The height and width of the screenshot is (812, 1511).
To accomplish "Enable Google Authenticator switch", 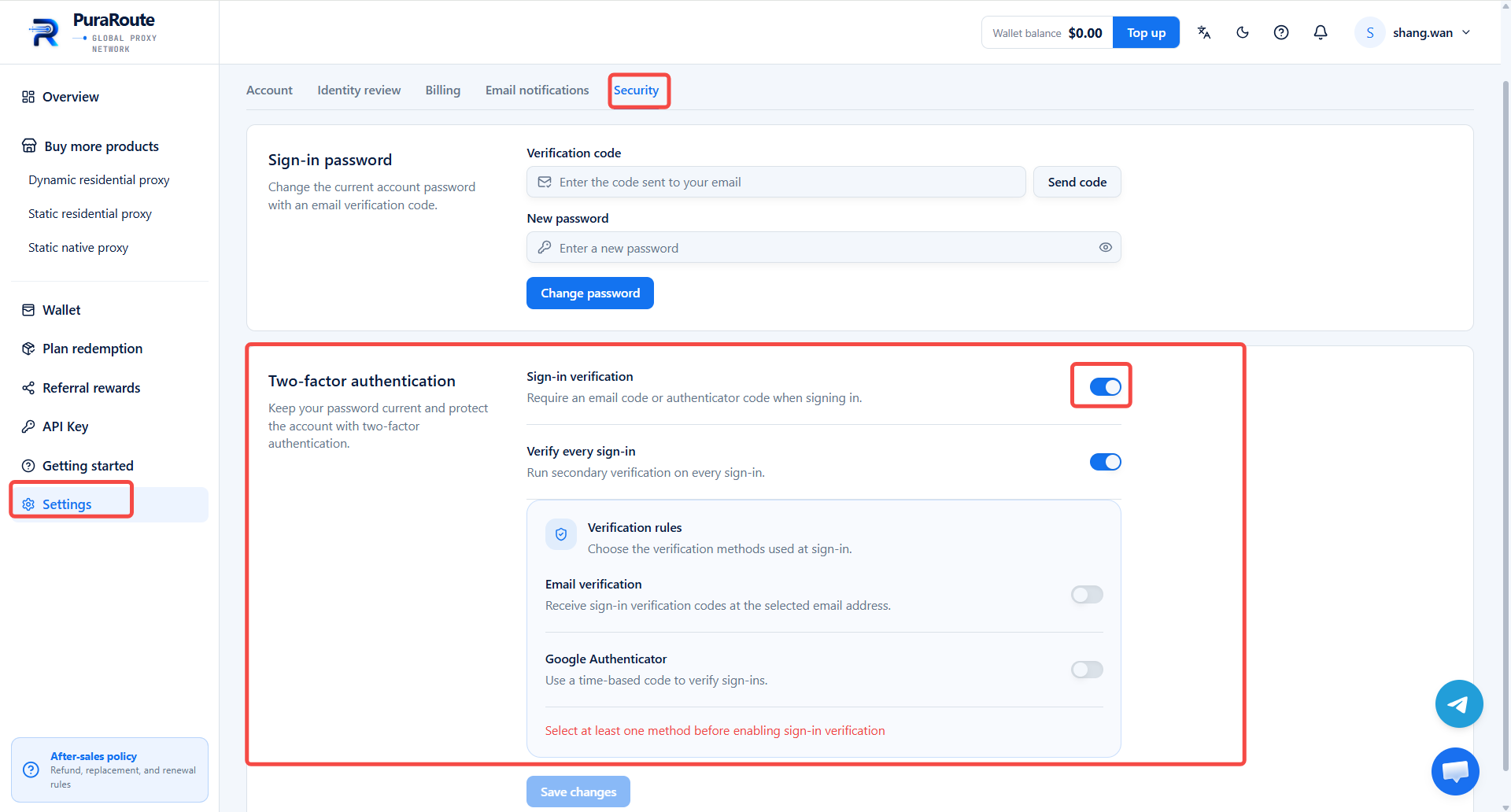I will coord(1087,670).
